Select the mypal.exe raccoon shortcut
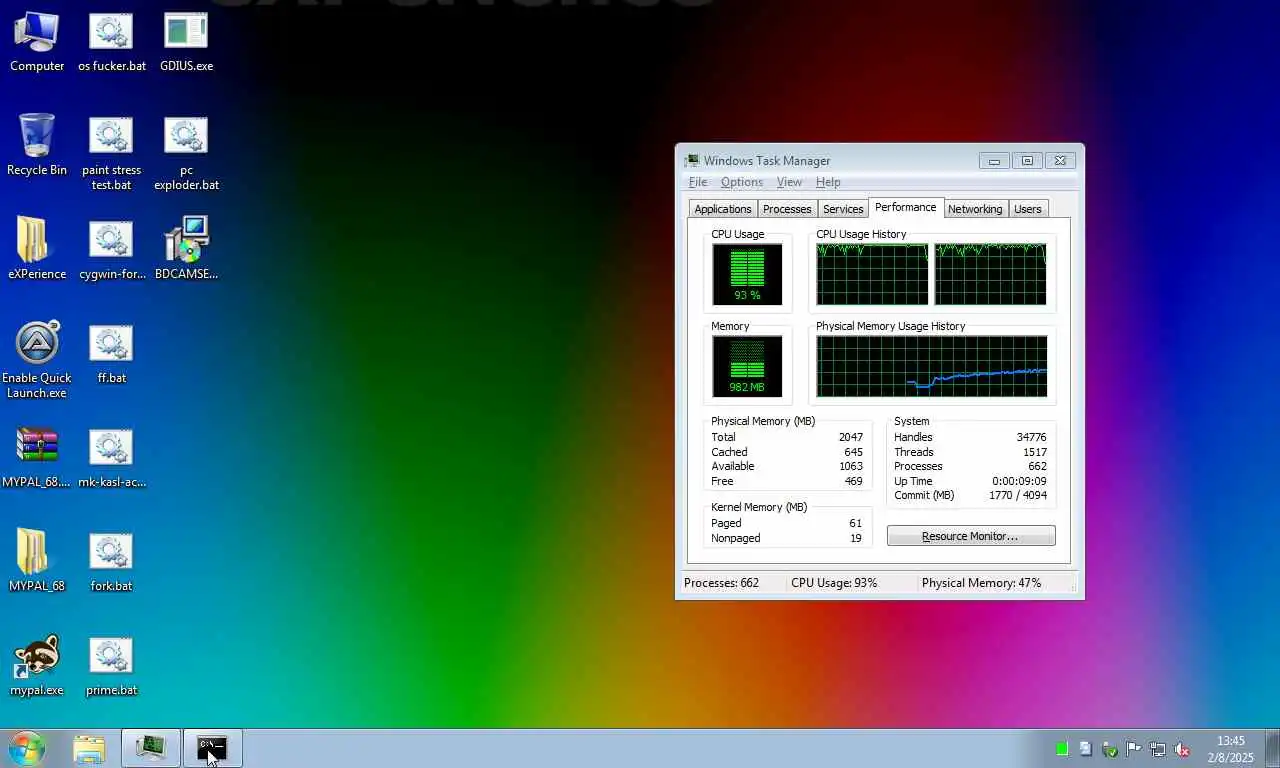Image resolution: width=1280 pixels, height=768 pixels. pos(37,666)
